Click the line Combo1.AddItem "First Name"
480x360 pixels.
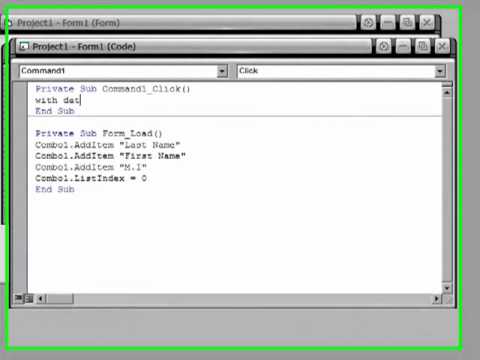click(x=110, y=156)
